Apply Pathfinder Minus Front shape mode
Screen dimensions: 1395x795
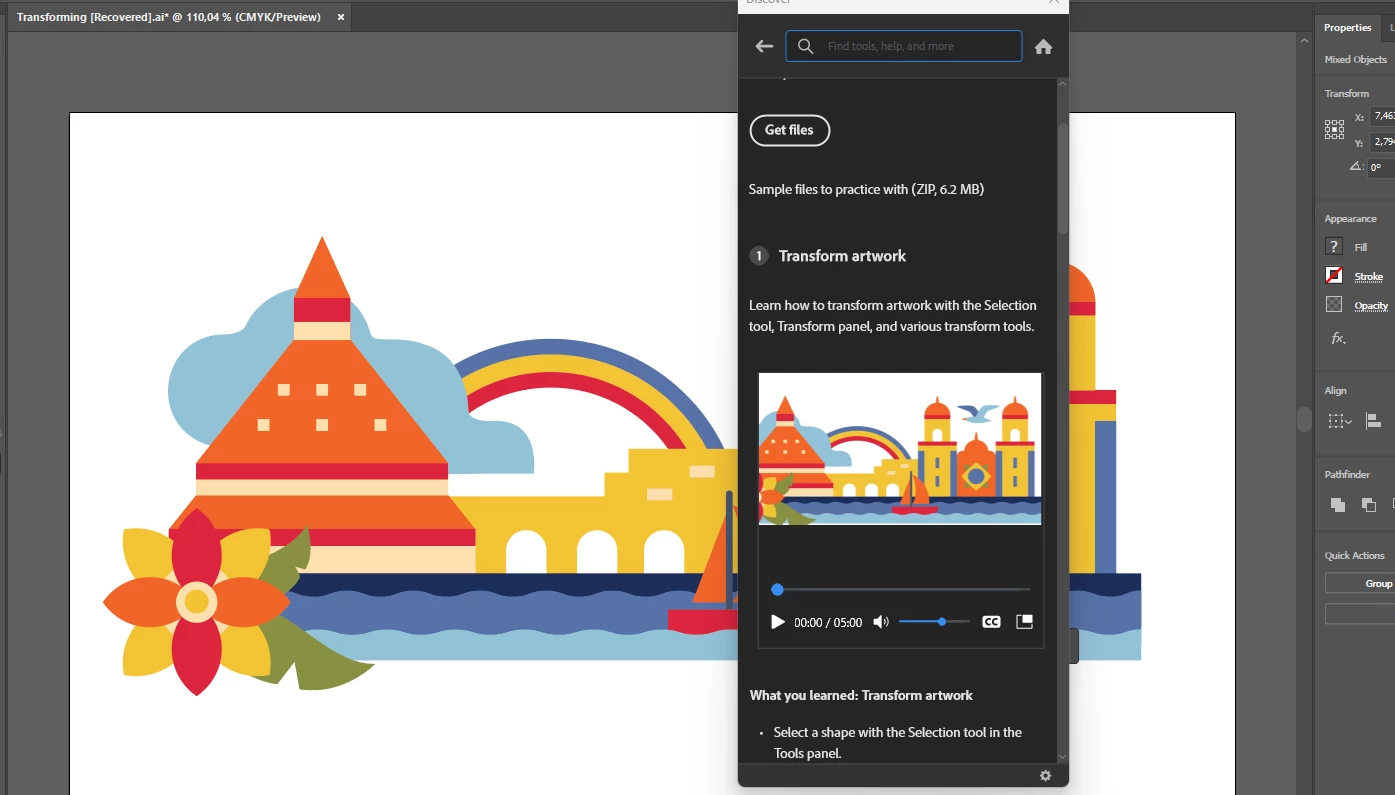pyautogui.click(x=1369, y=505)
